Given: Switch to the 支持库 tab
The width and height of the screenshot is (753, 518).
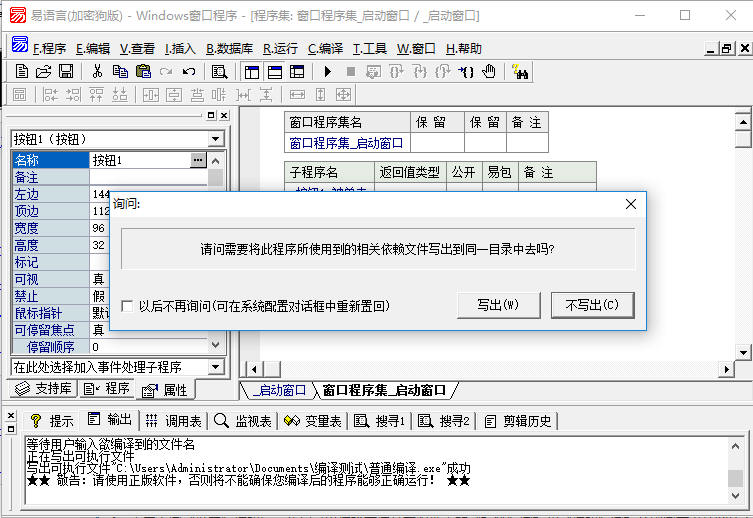Looking at the screenshot, I should [44, 389].
